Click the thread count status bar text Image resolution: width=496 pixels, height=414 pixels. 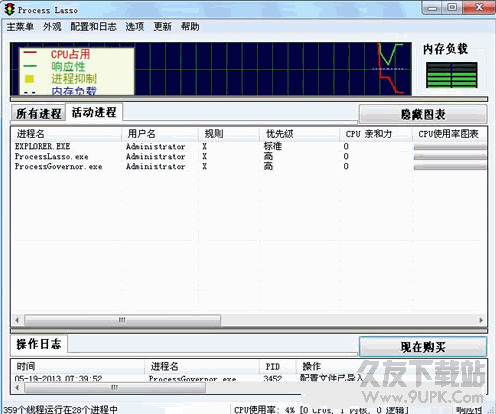(x=60, y=409)
